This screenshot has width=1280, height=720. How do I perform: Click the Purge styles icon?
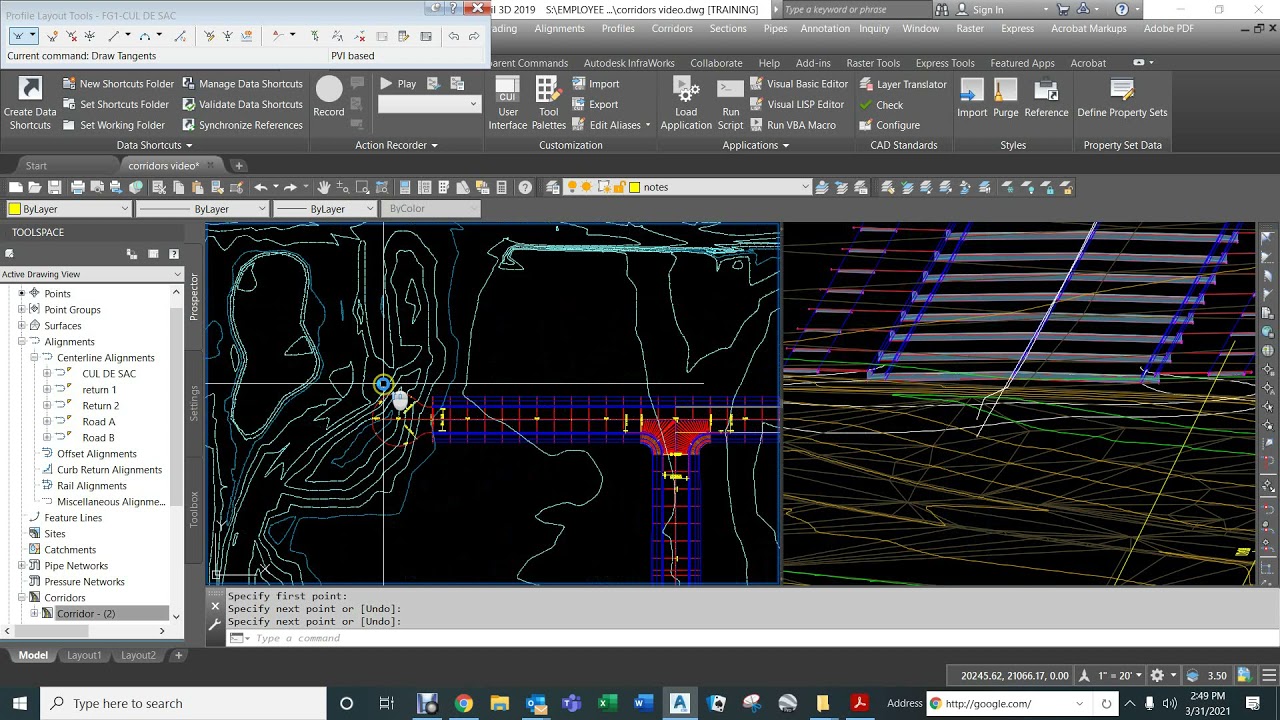(x=1006, y=97)
